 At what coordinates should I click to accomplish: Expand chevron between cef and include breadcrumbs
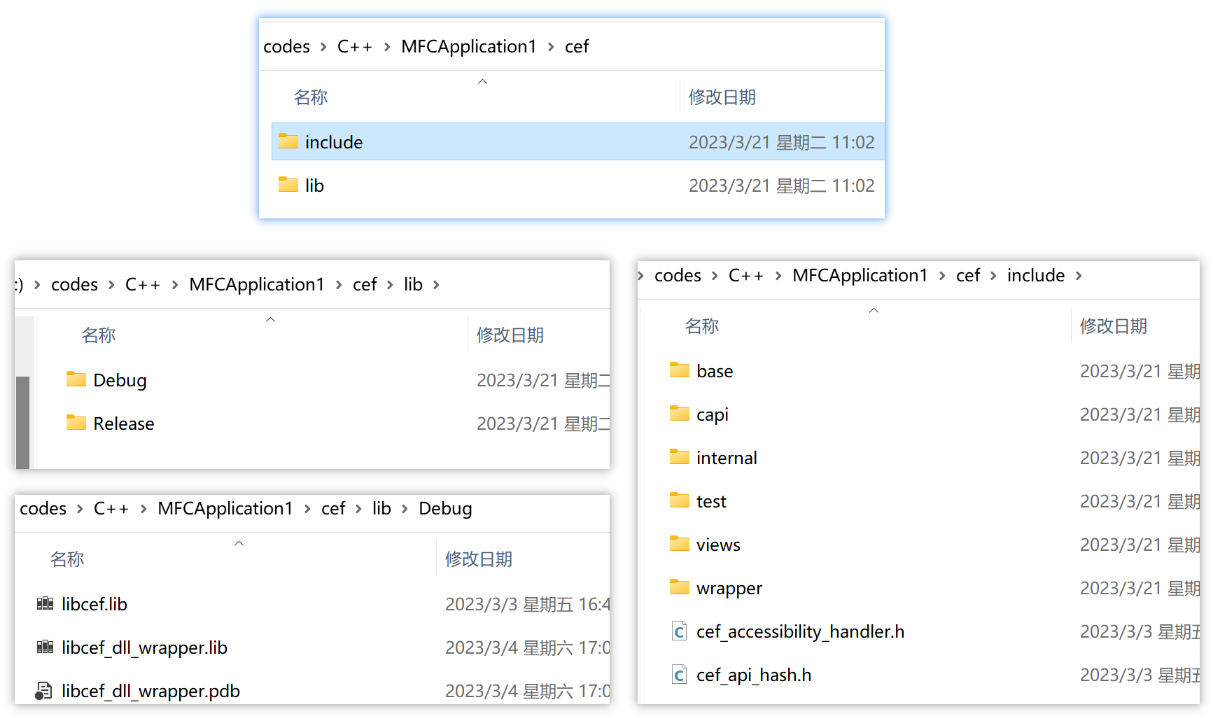tap(993, 276)
